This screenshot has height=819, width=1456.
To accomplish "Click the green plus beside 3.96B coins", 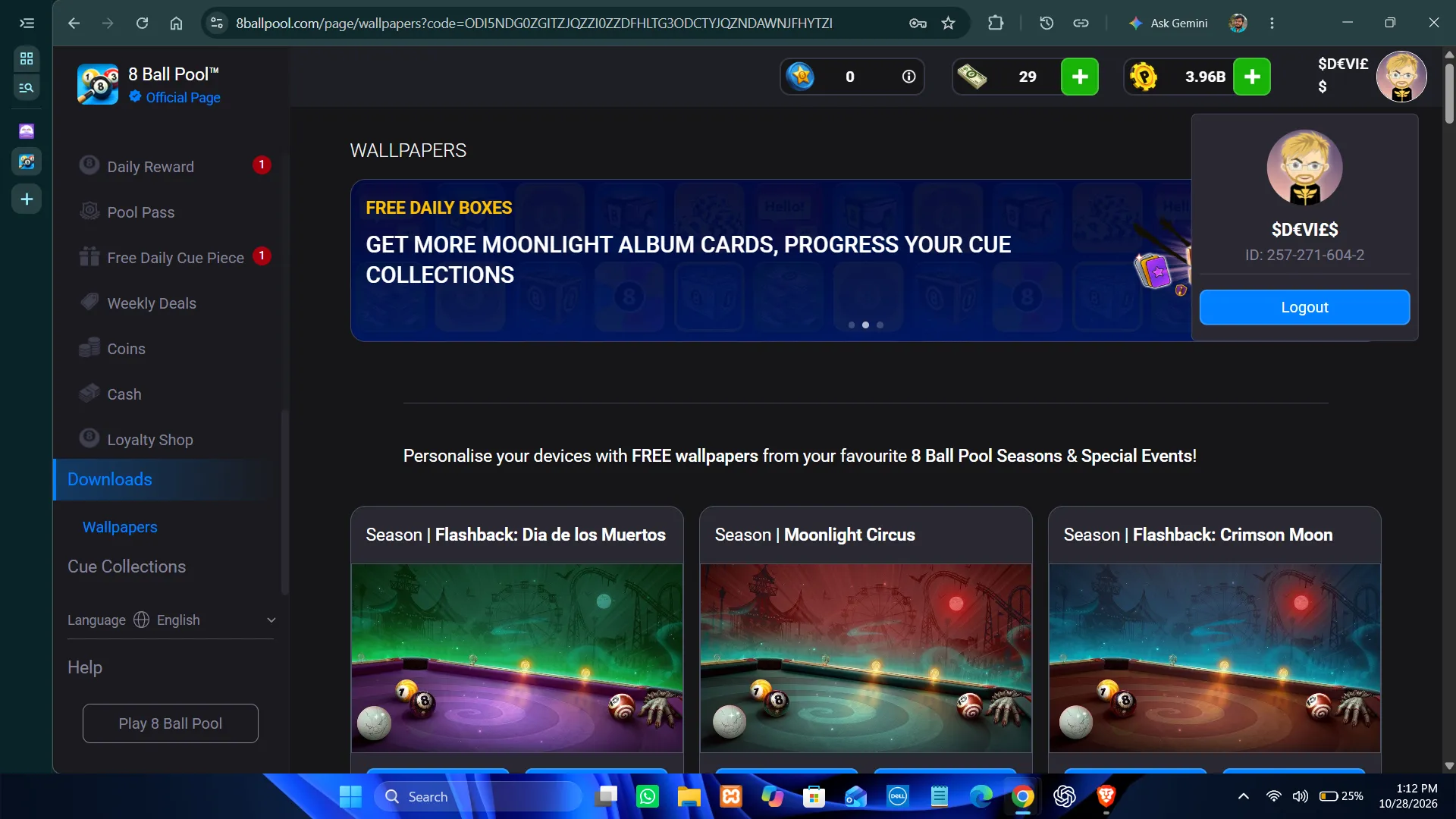I will click(x=1252, y=77).
